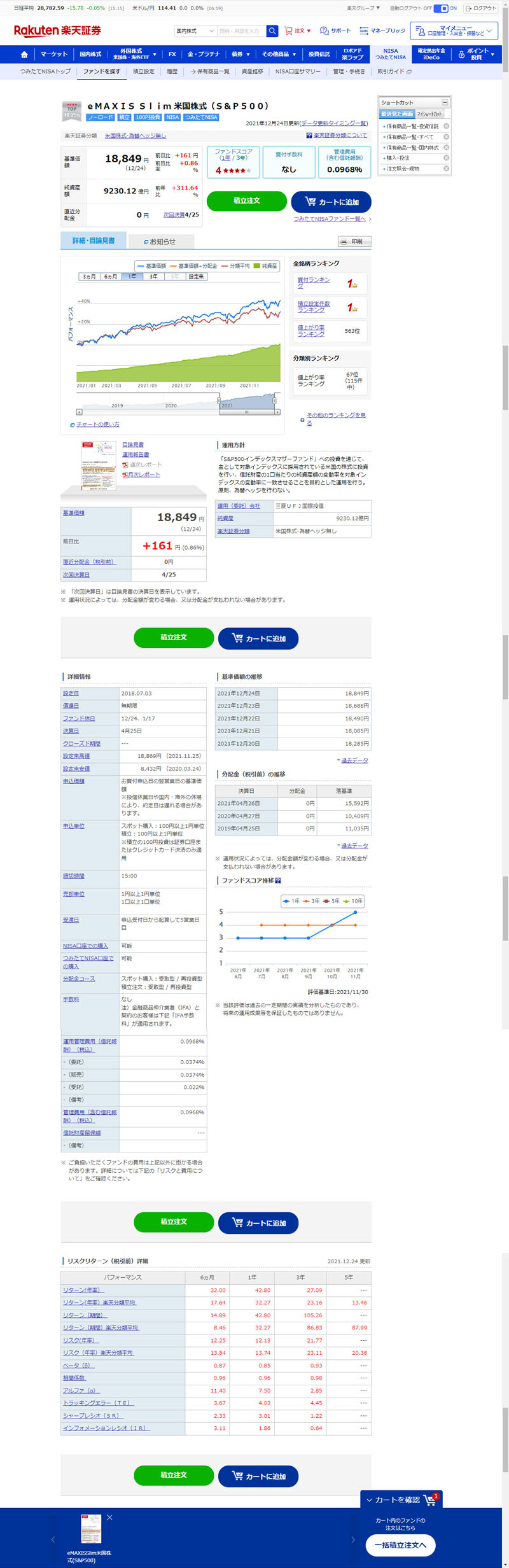Click the home icon in navigation bar
Viewport: 509px width, 1568px height.
[x=24, y=55]
